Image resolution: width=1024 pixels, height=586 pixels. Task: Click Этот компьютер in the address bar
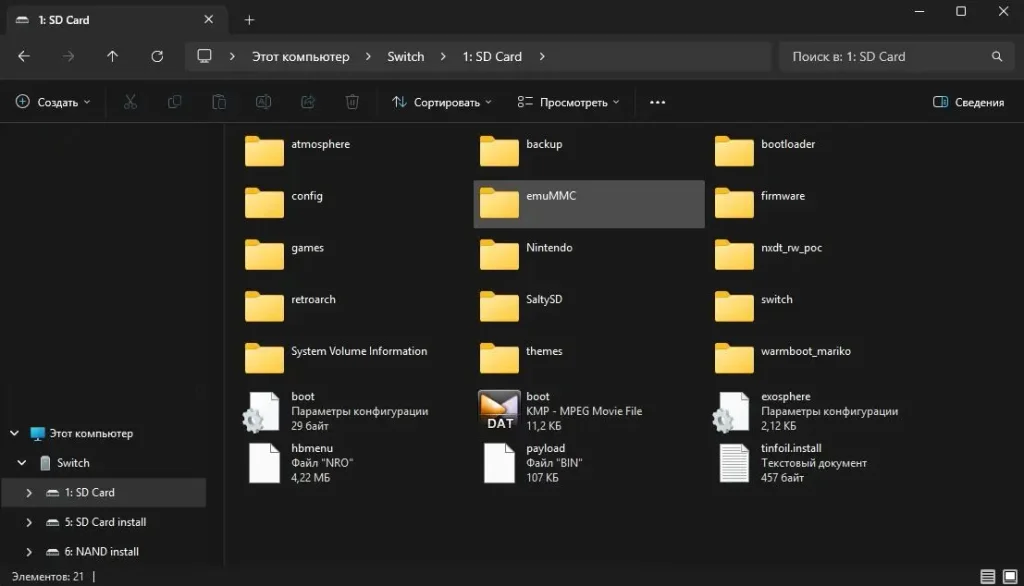click(x=300, y=57)
